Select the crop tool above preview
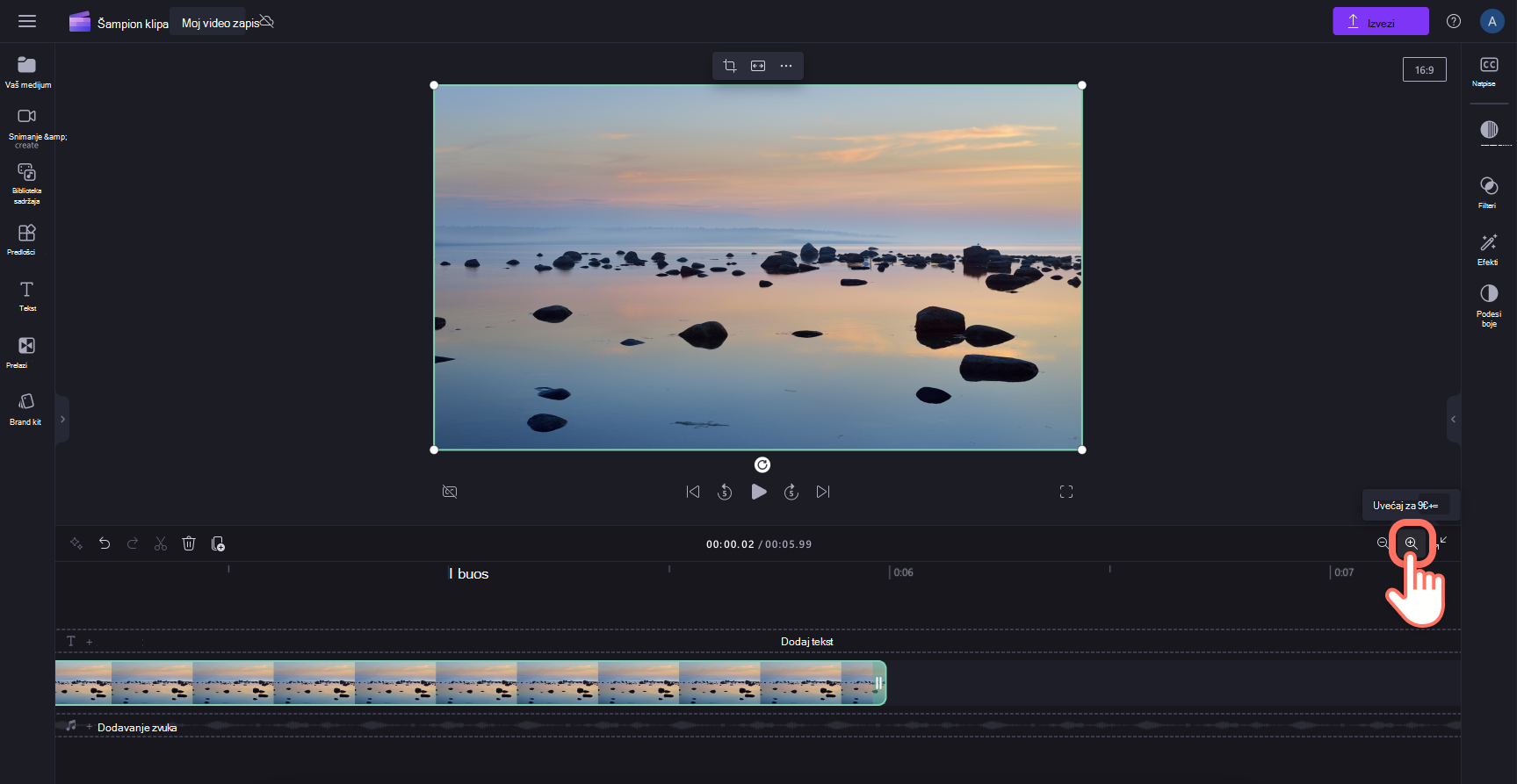The width and height of the screenshot is (1517, 784). click(730, 66)
